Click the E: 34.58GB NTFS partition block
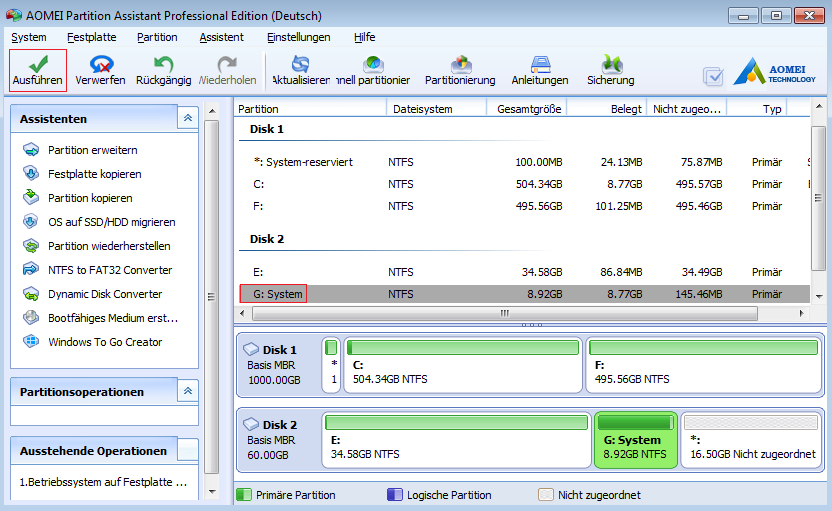This screenshot has width=832, height=511. tap(456, 440)
